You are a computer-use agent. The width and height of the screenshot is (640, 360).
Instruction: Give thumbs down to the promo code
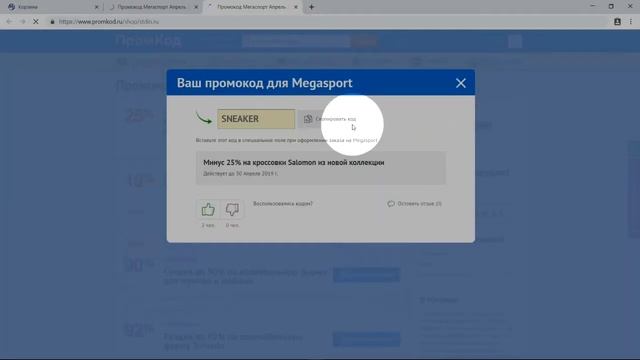pos(232,209)
